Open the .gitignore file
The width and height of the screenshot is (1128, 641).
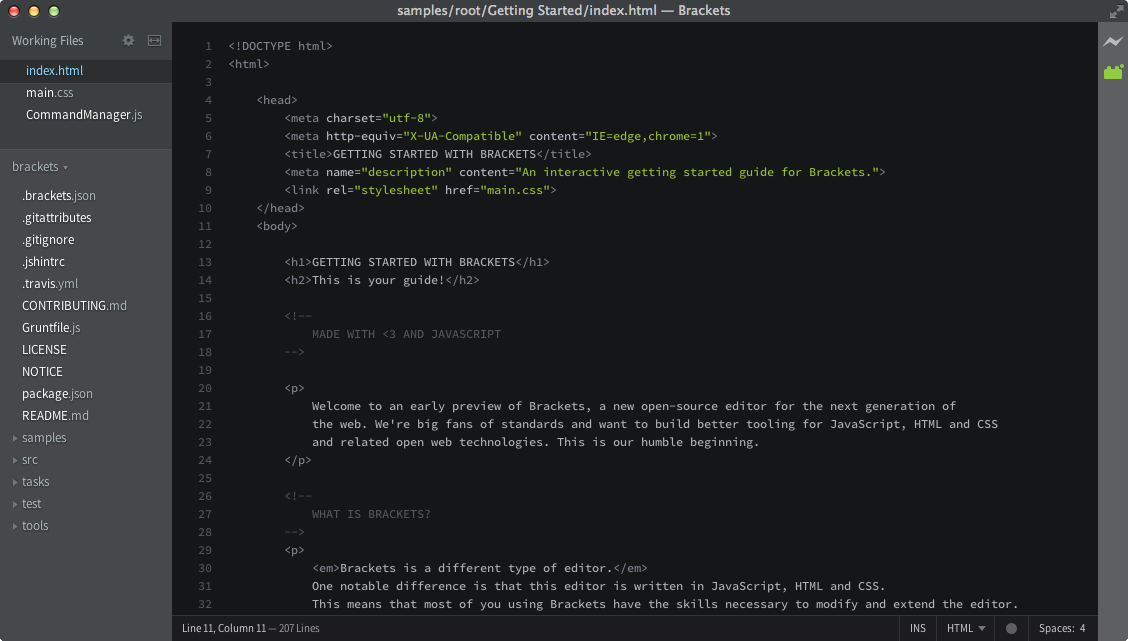pyautogui.click(x=47, y=240)
